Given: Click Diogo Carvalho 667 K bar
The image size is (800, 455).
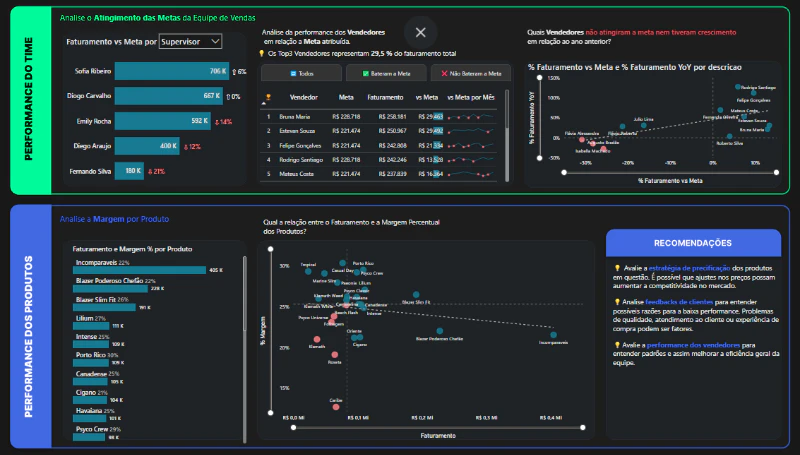Looking at the screenshot, I should (169, 96).
